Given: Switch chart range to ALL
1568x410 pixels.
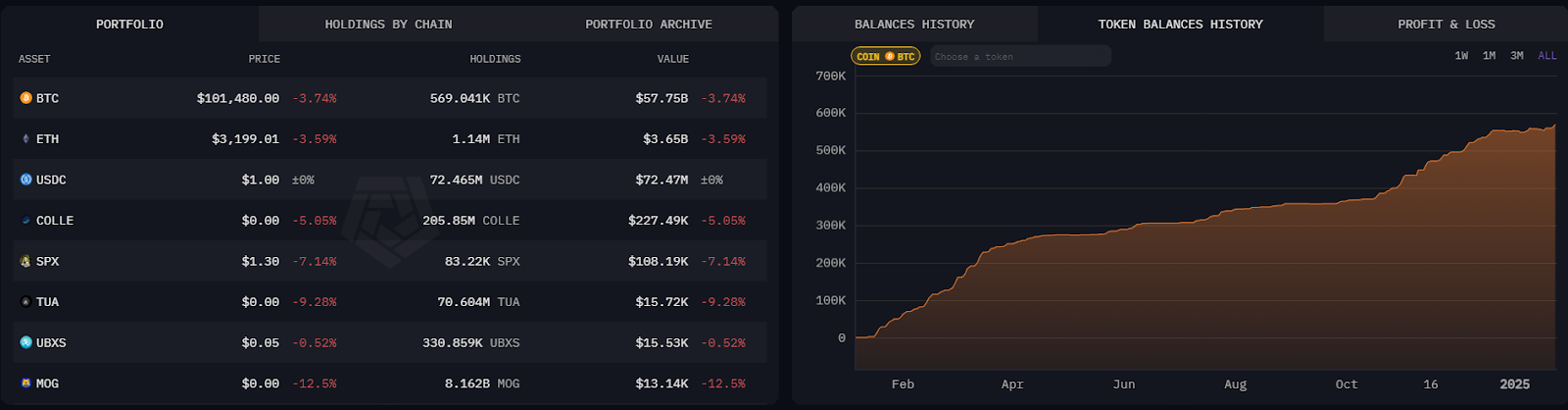Looking at the screenshot, I should pos(1546,56).
